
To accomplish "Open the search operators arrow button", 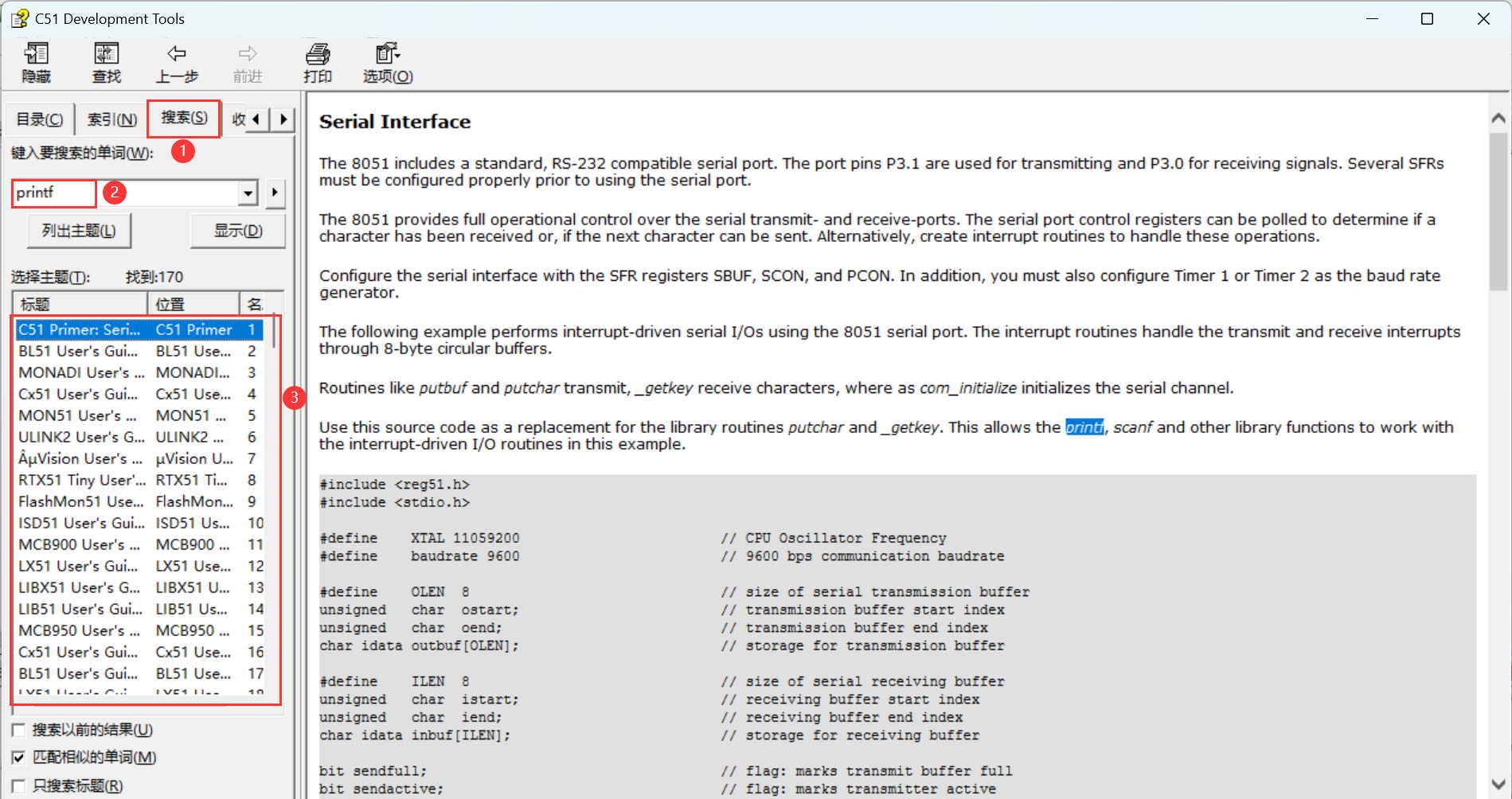I will coord(275,193).
